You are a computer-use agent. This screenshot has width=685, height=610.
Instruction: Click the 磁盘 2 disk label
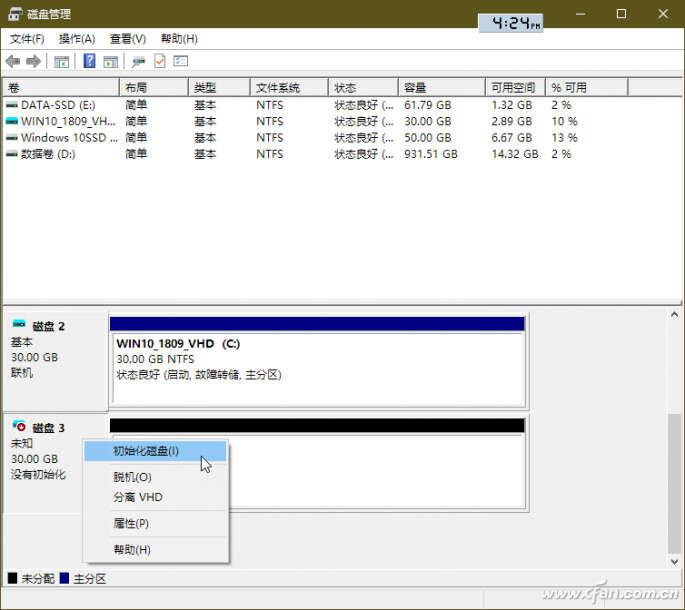click(48, 326)
